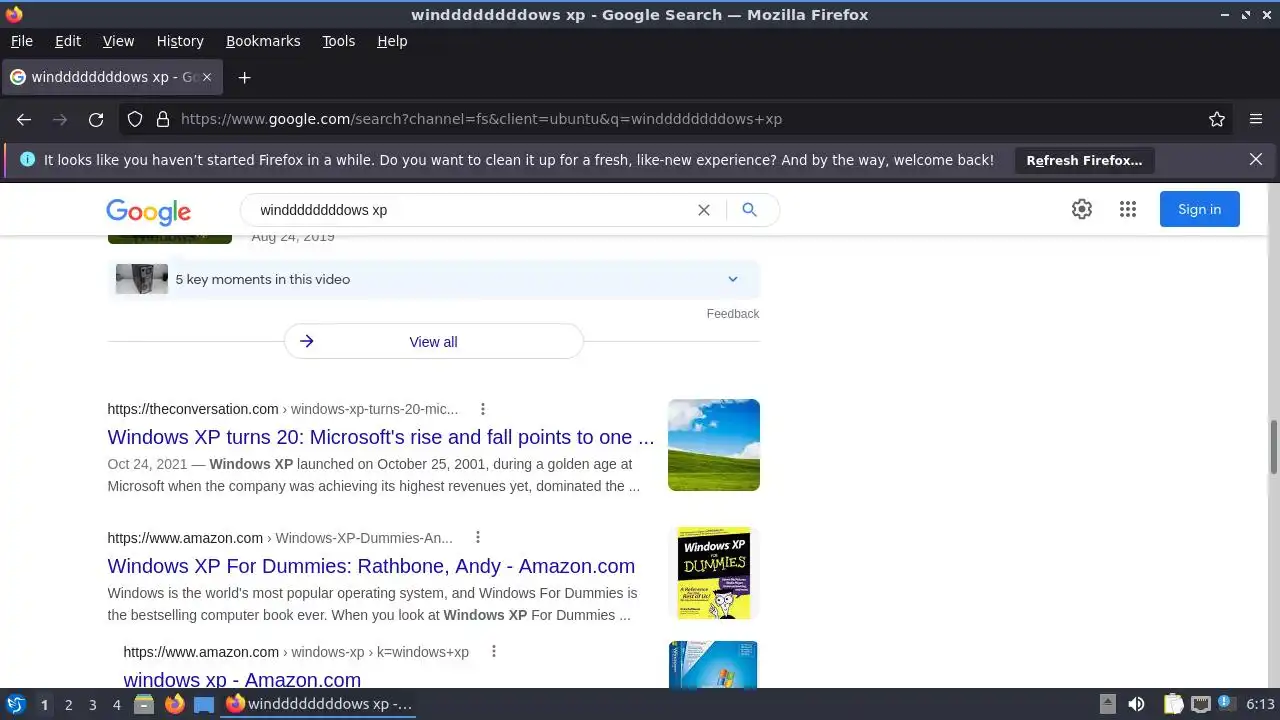Open the Google apps grid
Image resolution: width=1280 pixels, height=720 pixels.
pos(1128,209)
